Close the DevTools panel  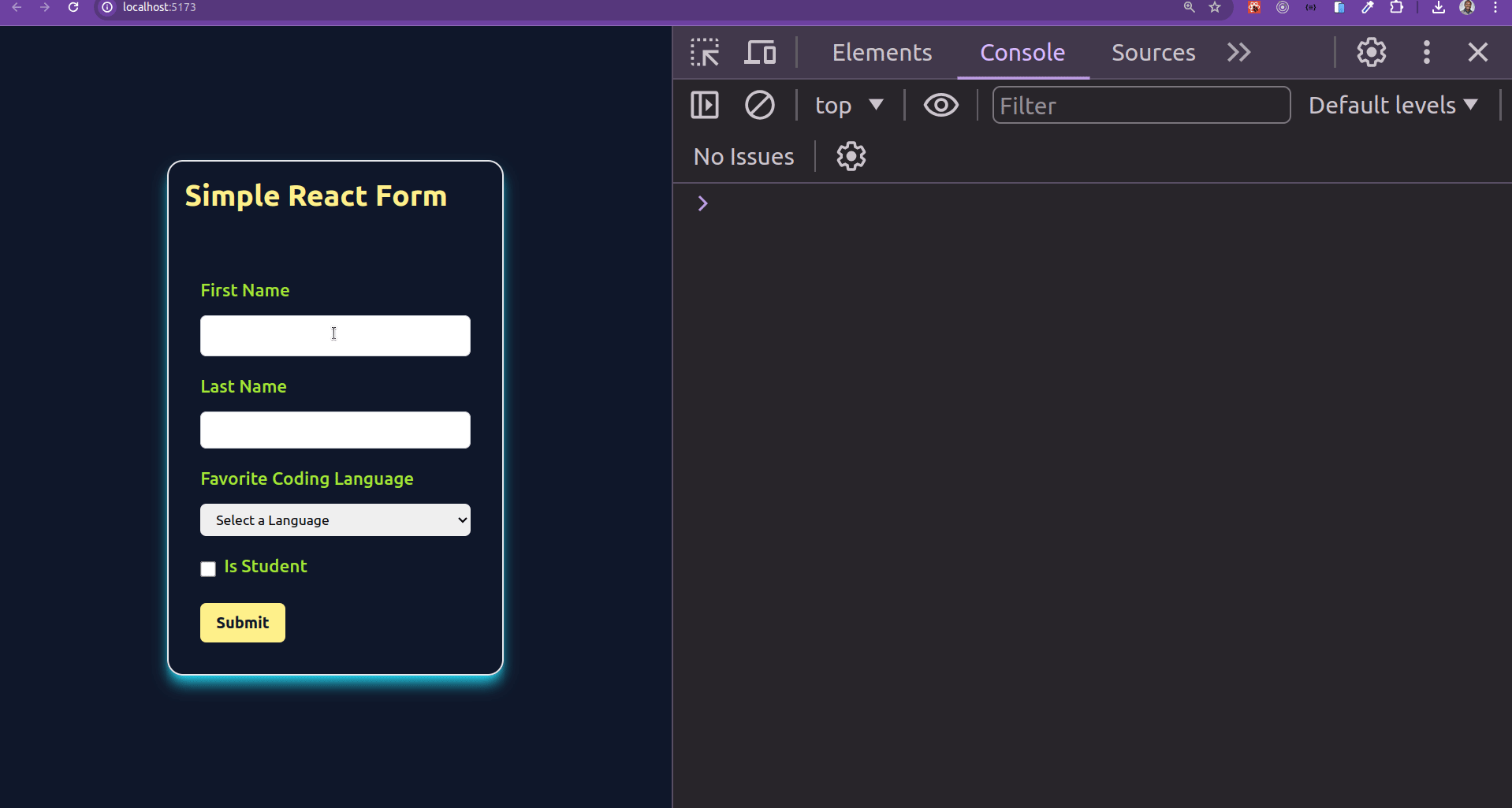(1478, 52)
